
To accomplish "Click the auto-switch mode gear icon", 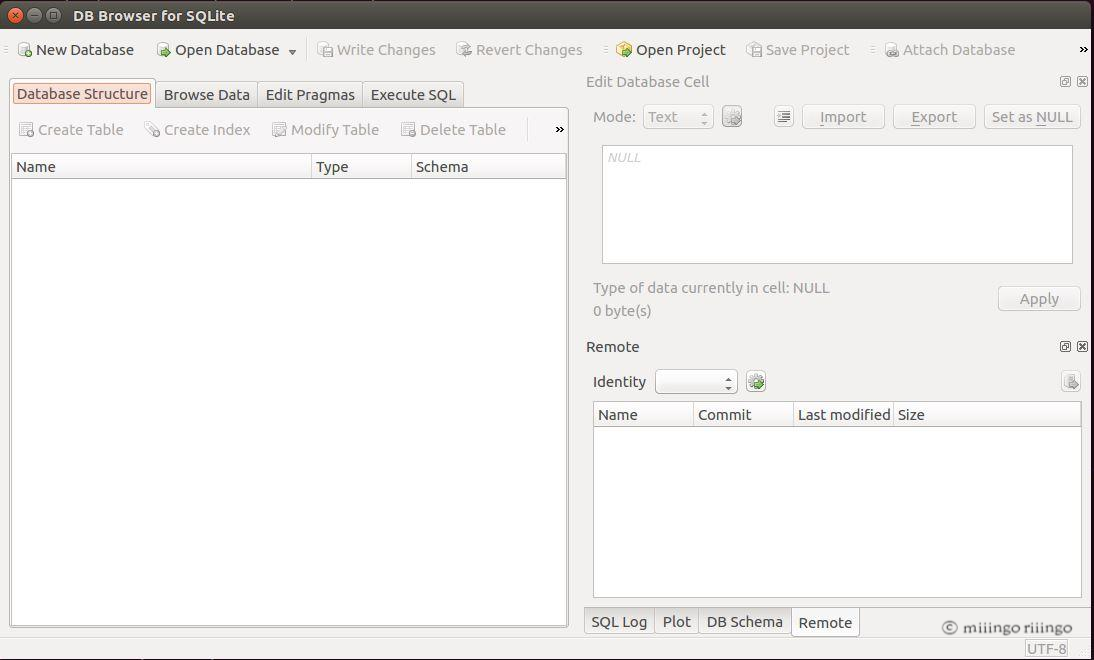I will tap(732, 117).
